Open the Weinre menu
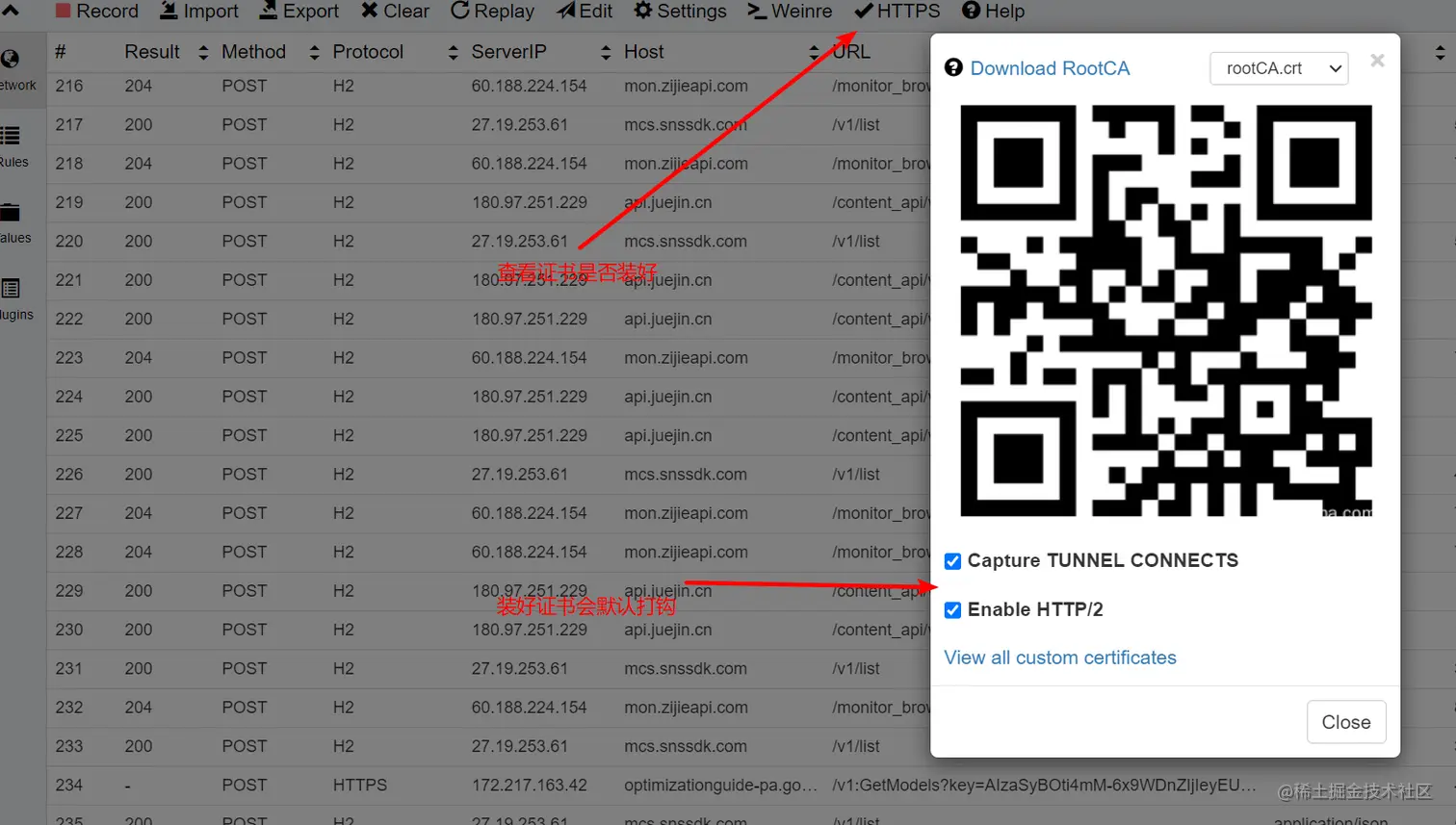This screenshot has width=1456, height=825. coord(790,12)
